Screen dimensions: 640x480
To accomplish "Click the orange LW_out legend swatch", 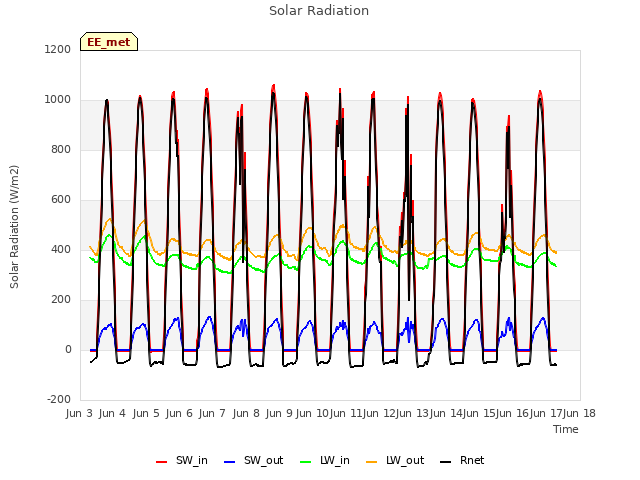I will 372,462.
